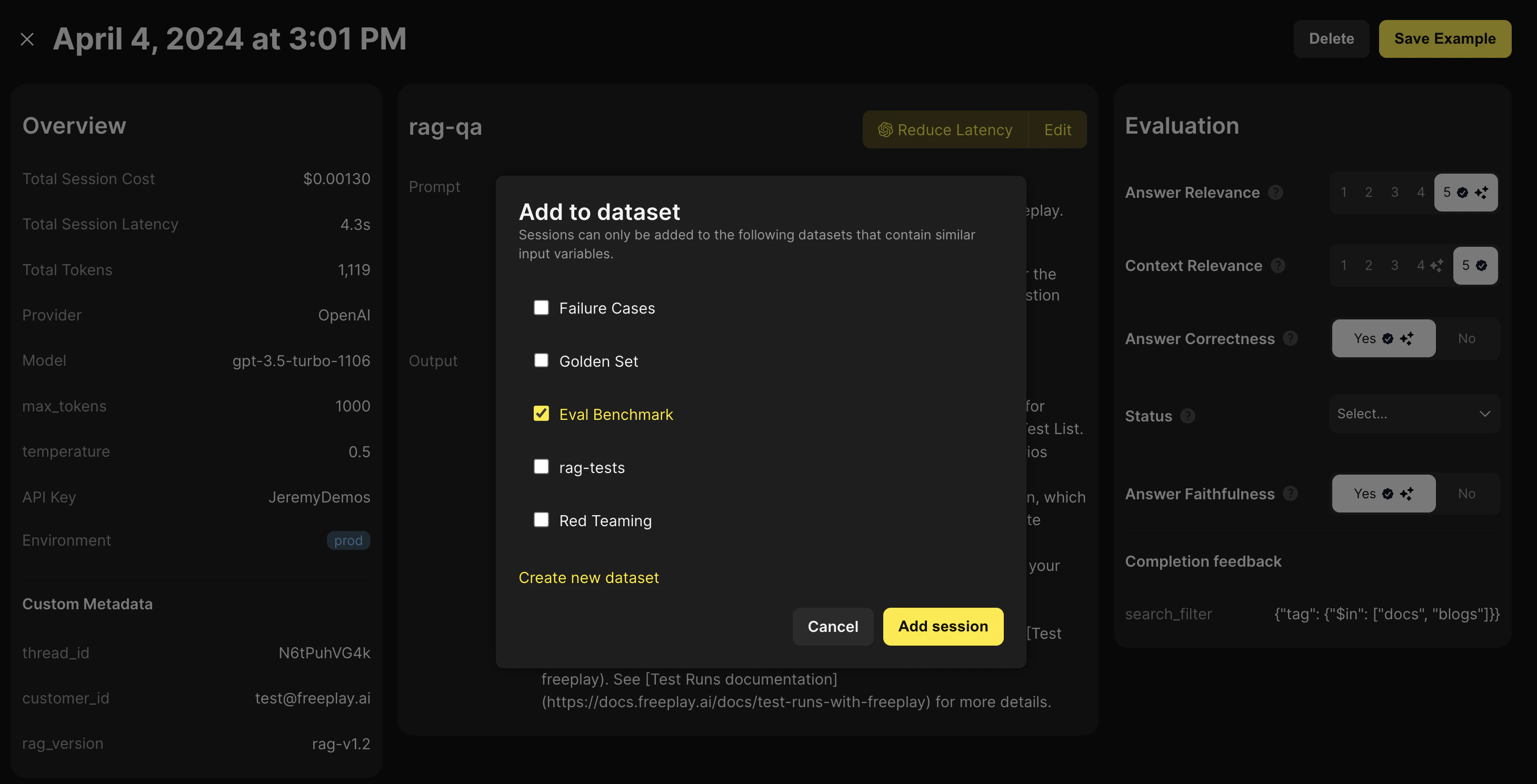Click sparkle icon next to Context Relevance 4

click(1437, 265)
